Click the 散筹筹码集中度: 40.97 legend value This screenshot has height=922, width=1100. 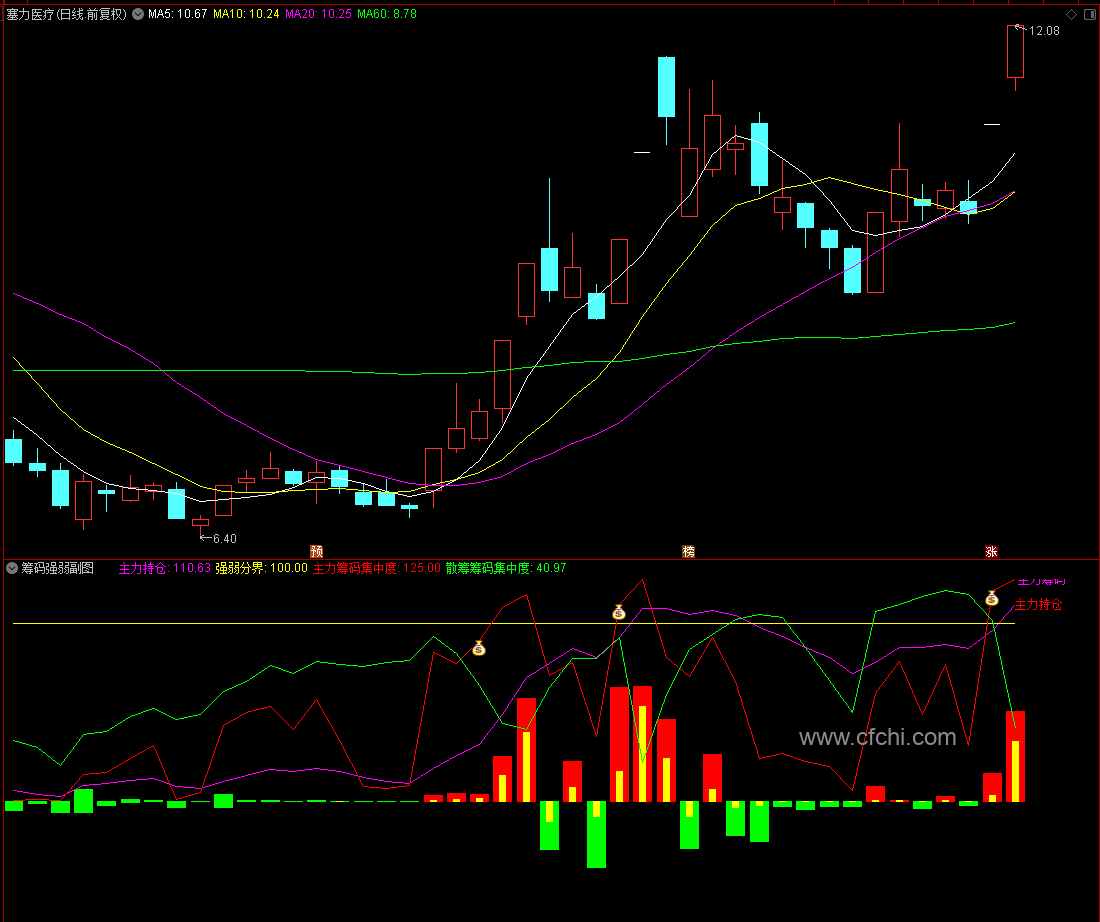[x=506, y=568]
